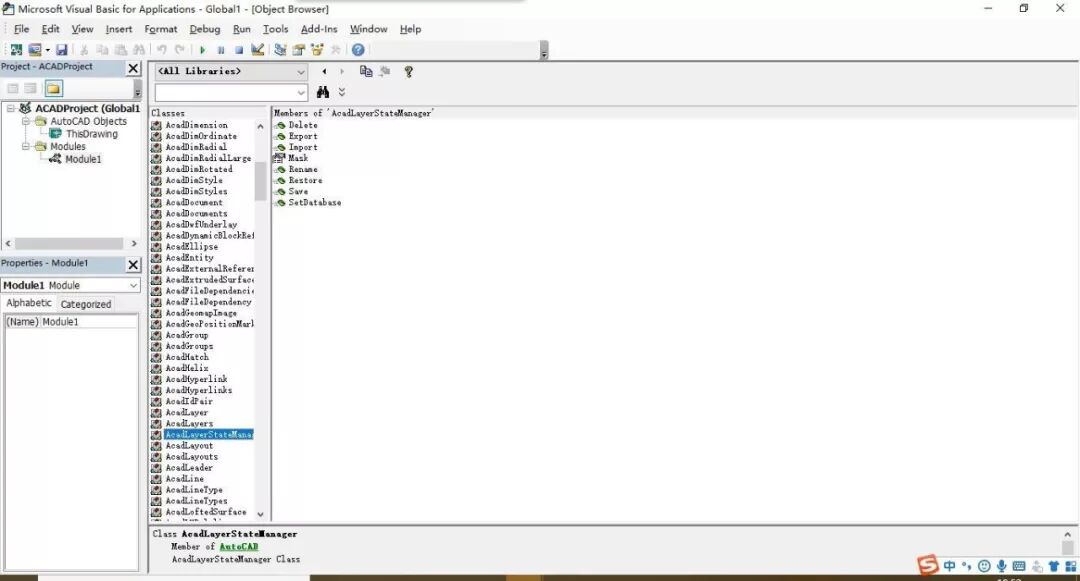
Task: Select the Delete member
Action: pyautogui.click(x=302, y=125)
